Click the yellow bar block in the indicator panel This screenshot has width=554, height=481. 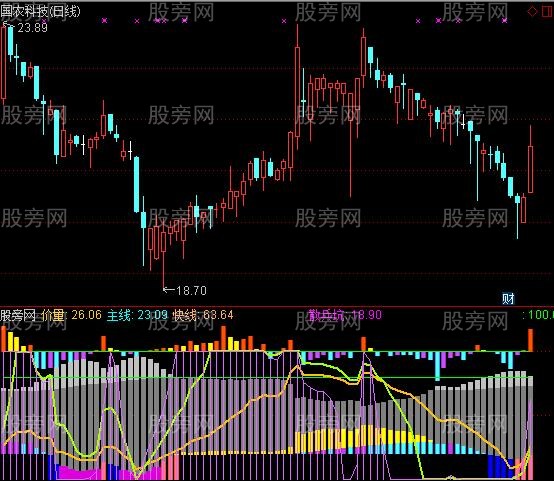pyautogui.click(x=360, y=439)
